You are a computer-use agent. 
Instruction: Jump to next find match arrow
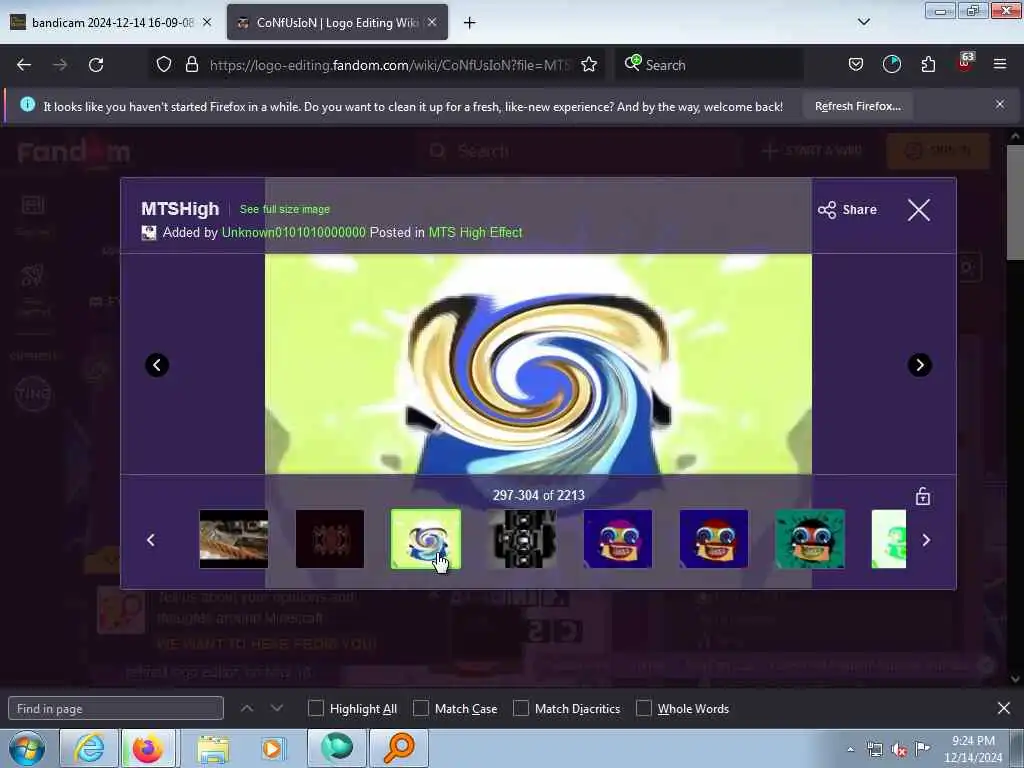tap(277, 708)
